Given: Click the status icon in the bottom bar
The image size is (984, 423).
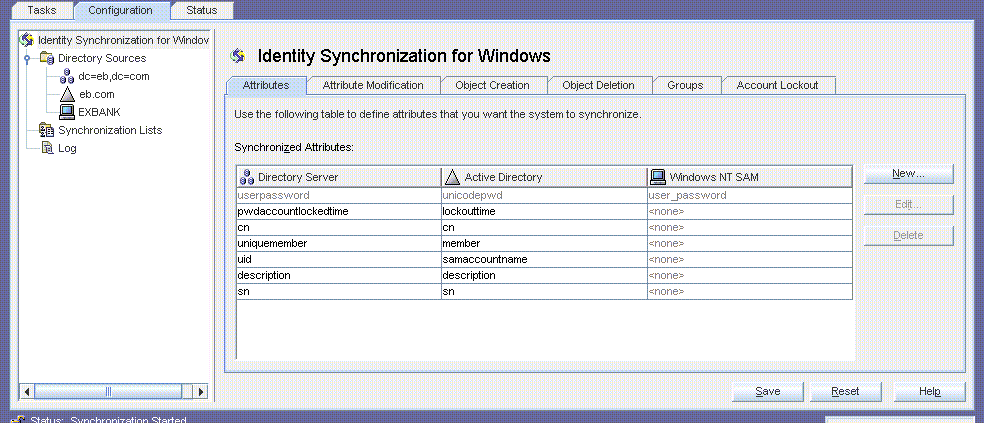Looking at the screenshot, I should point(18,419).
